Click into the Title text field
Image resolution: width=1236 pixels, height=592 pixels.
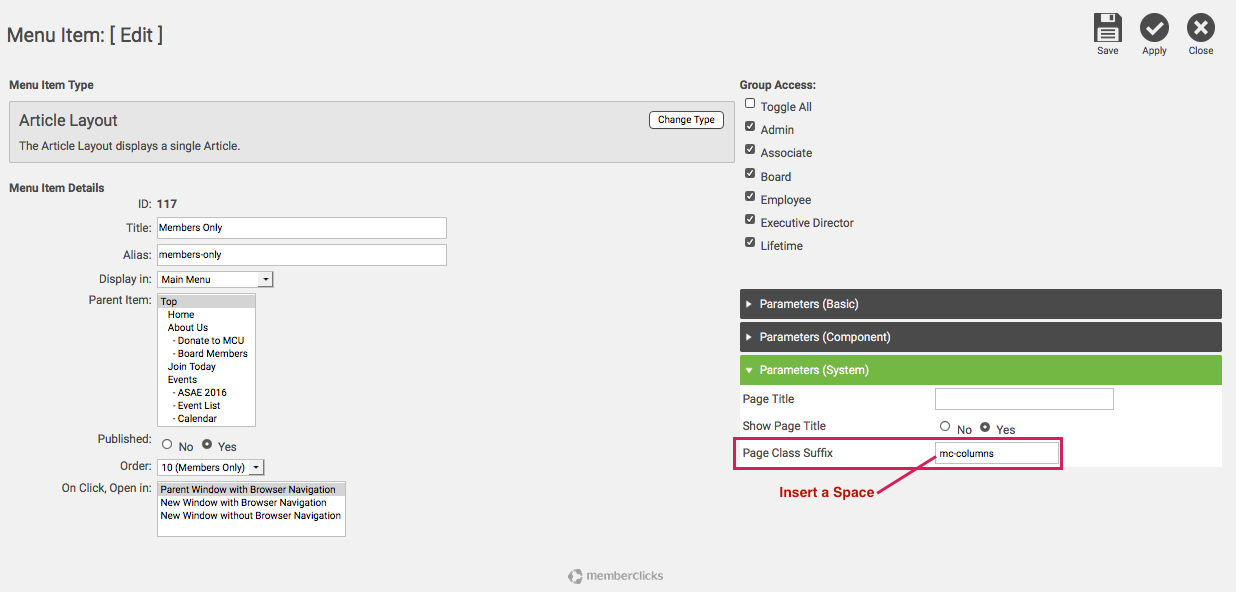[x=301, y=228]
